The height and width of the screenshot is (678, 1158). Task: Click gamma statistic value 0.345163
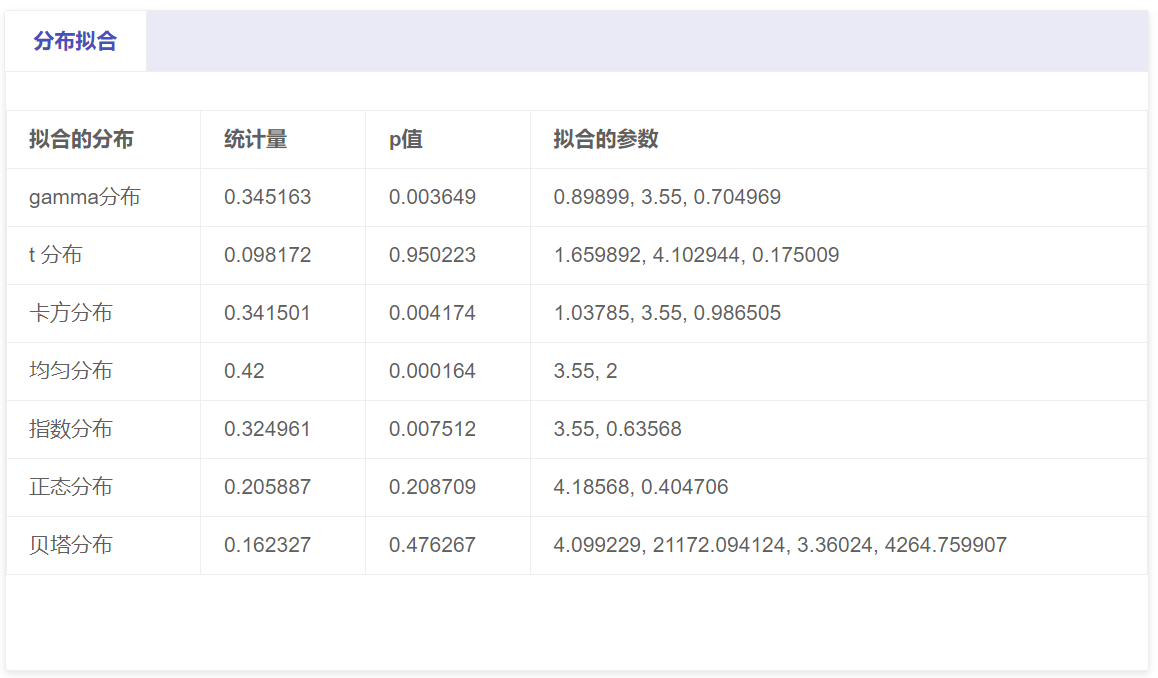(x=267, y=197)
